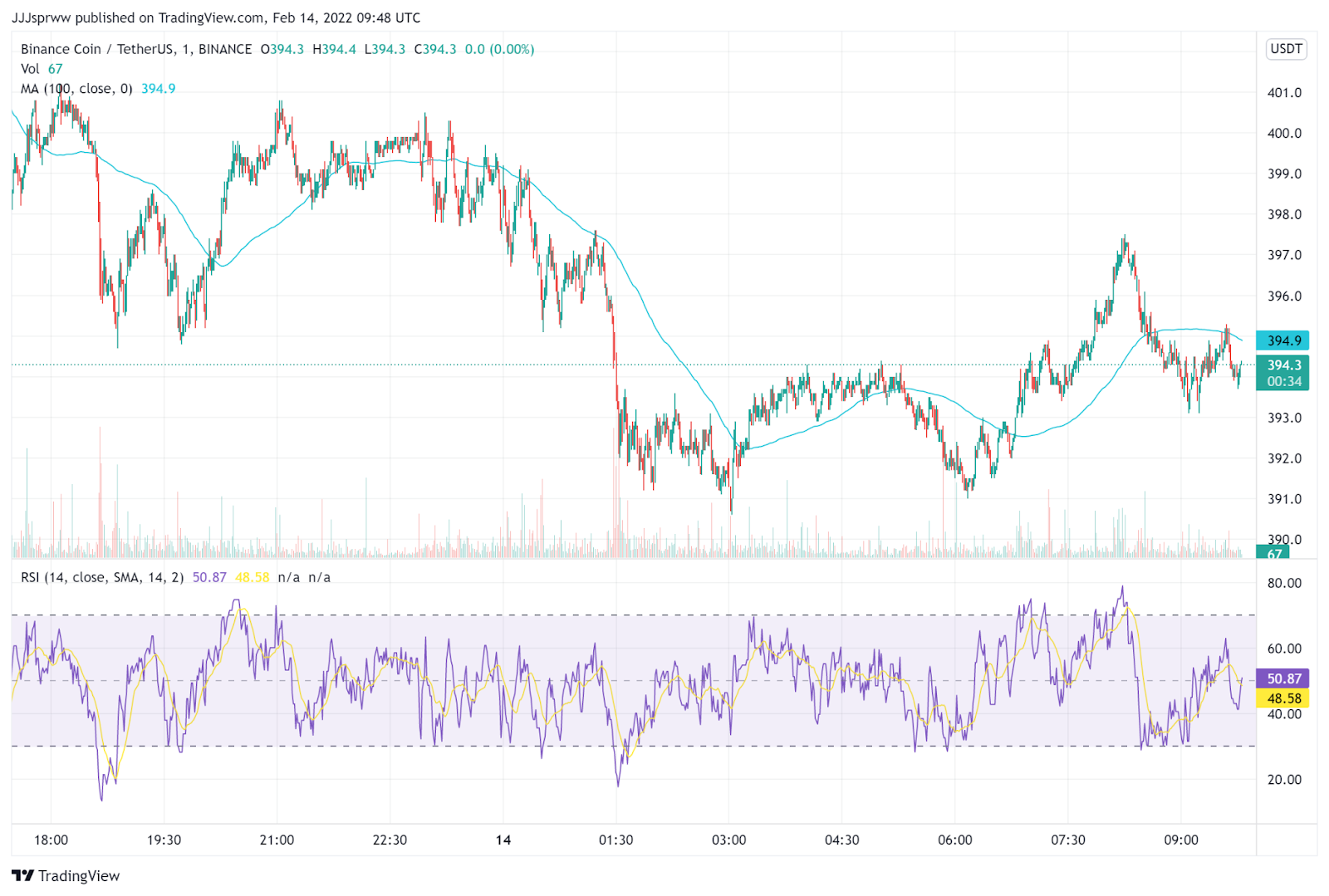Screen dimensions: 1329x896
Task: Click the 07:30 time axis label
Action: tap(1067, 840)
